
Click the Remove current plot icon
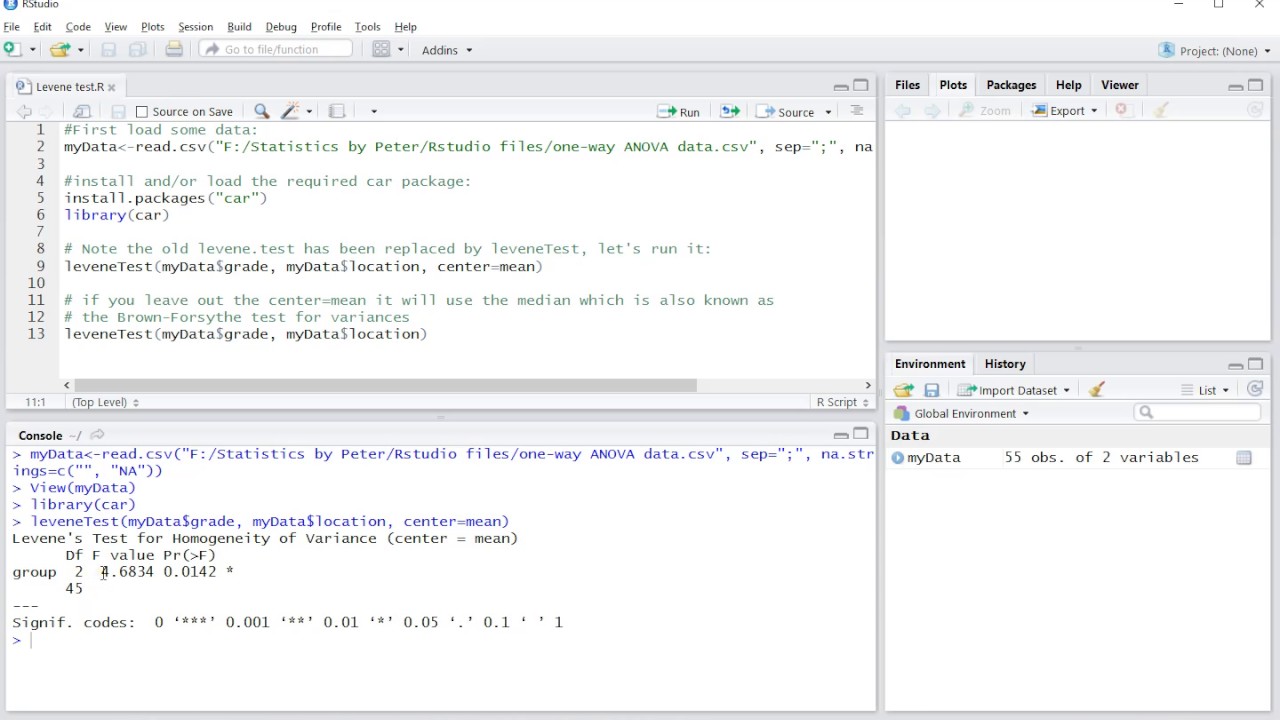(x=1122, y=110)
